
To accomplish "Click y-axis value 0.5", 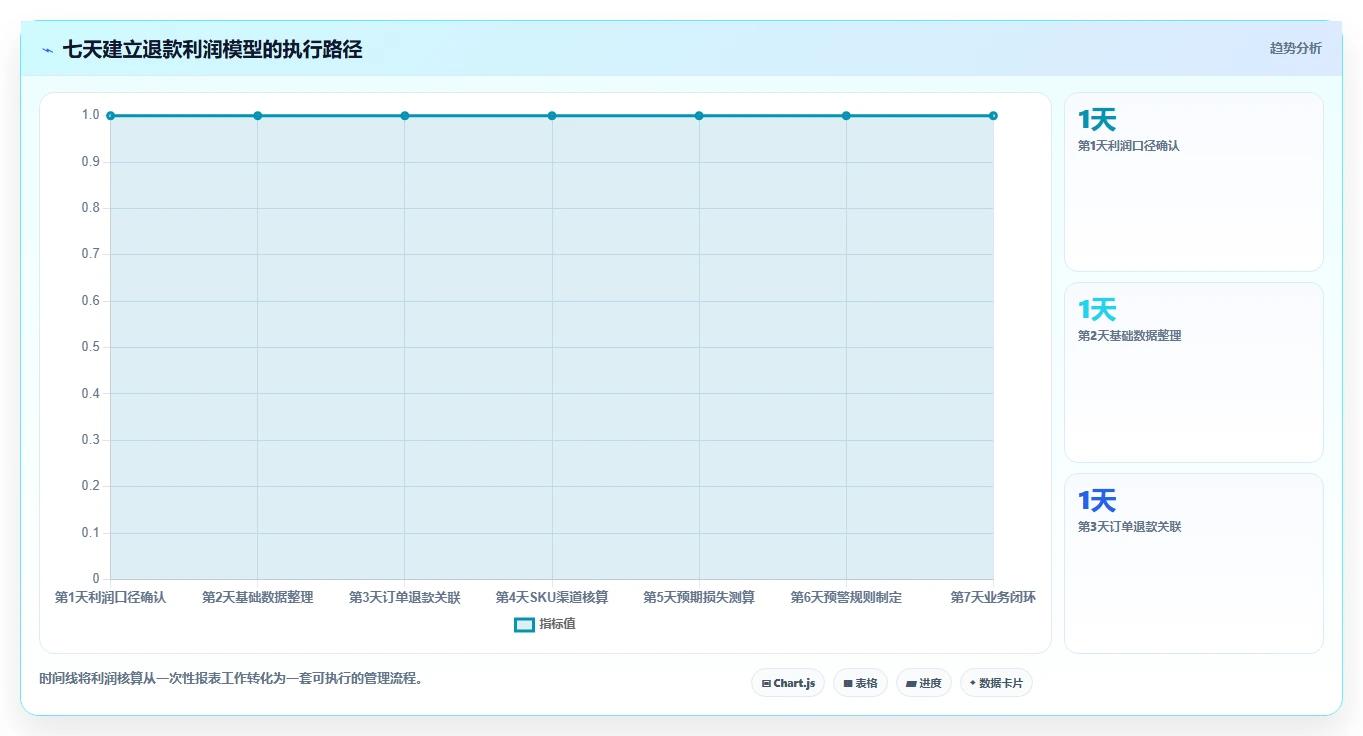I will pyautogui.click(x=91, y=347).
